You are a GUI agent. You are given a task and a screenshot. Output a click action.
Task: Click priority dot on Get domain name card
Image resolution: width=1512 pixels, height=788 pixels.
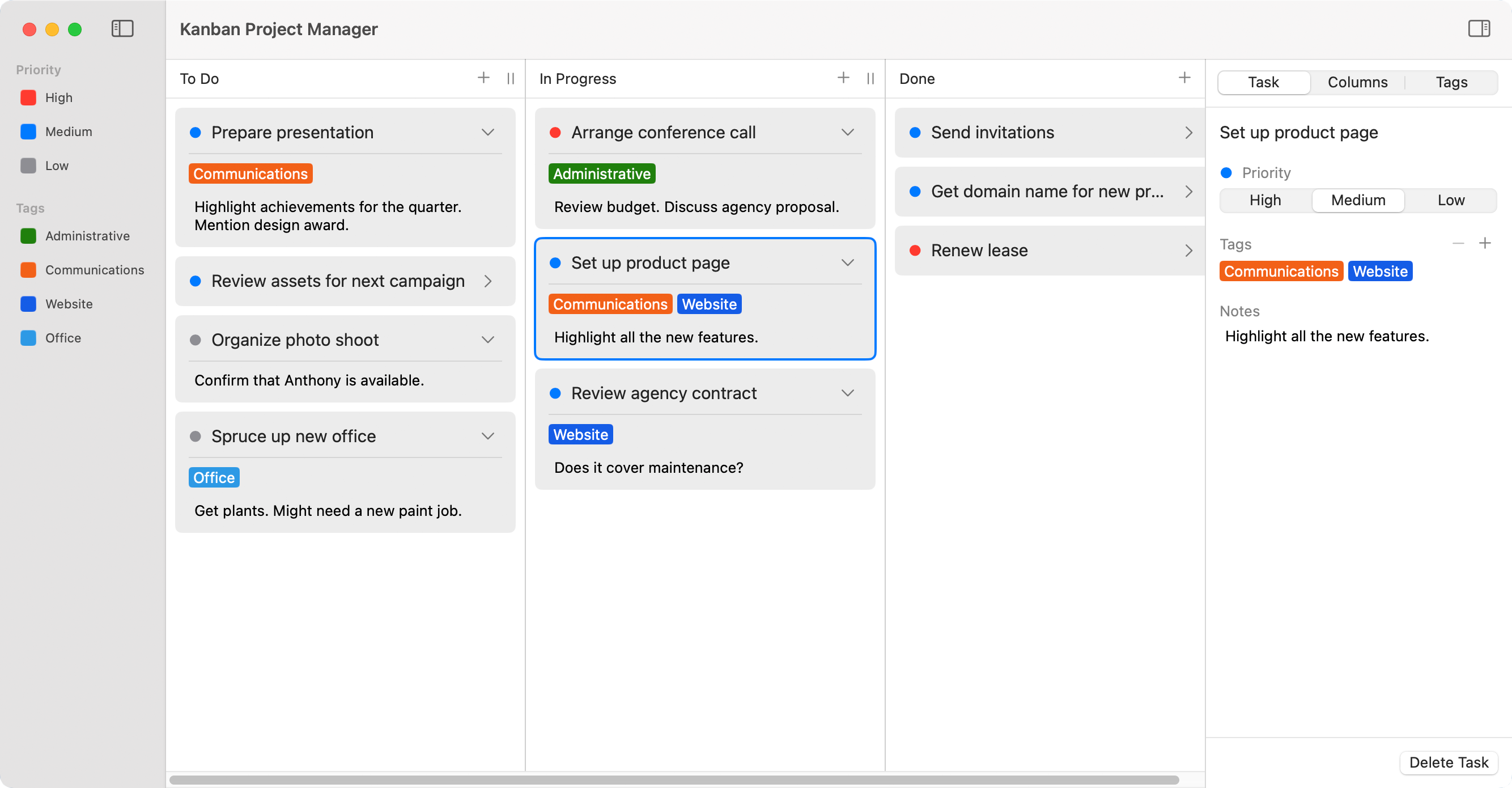pyautogui.click(x=915, y=192)
